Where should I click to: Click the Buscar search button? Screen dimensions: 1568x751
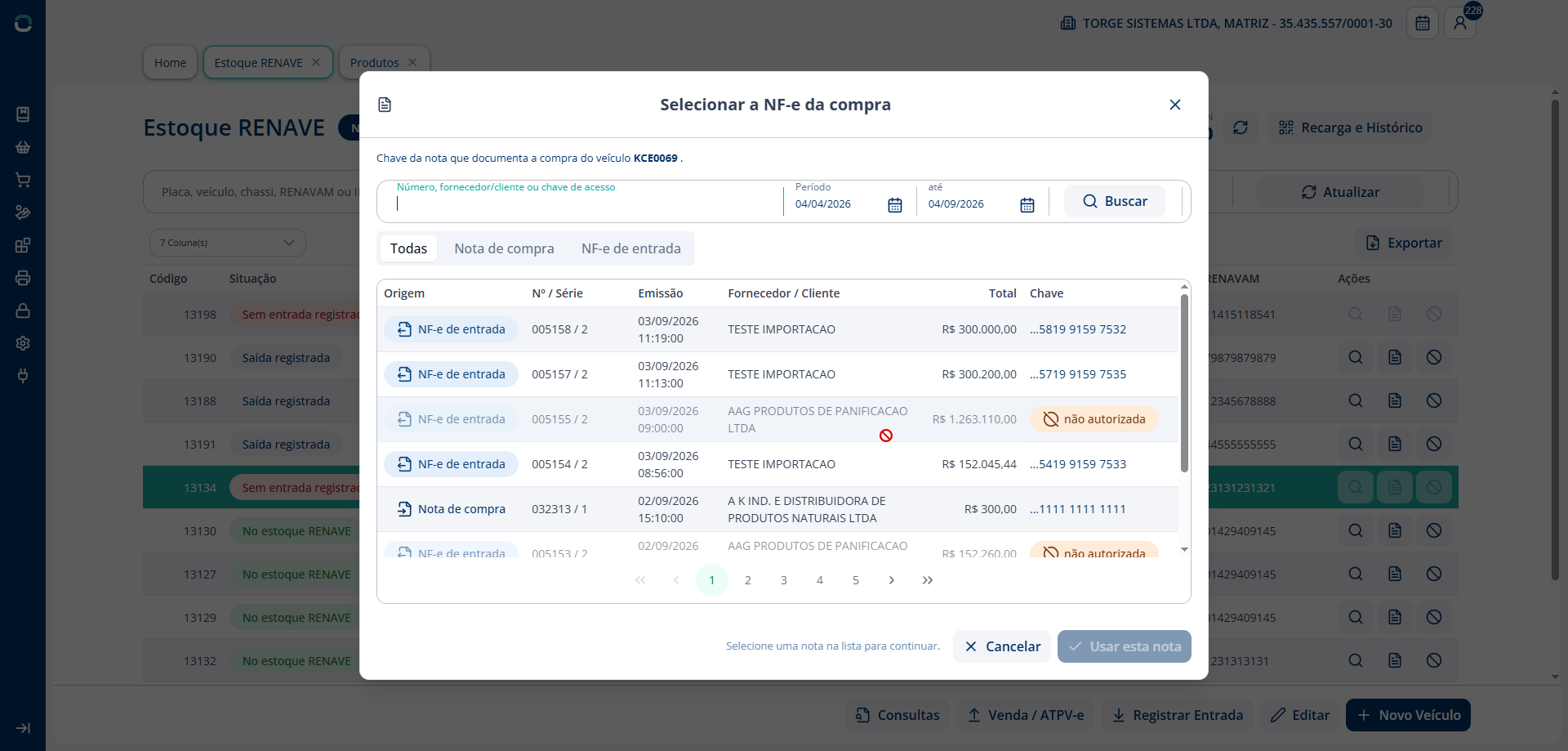coord(1115,201)
